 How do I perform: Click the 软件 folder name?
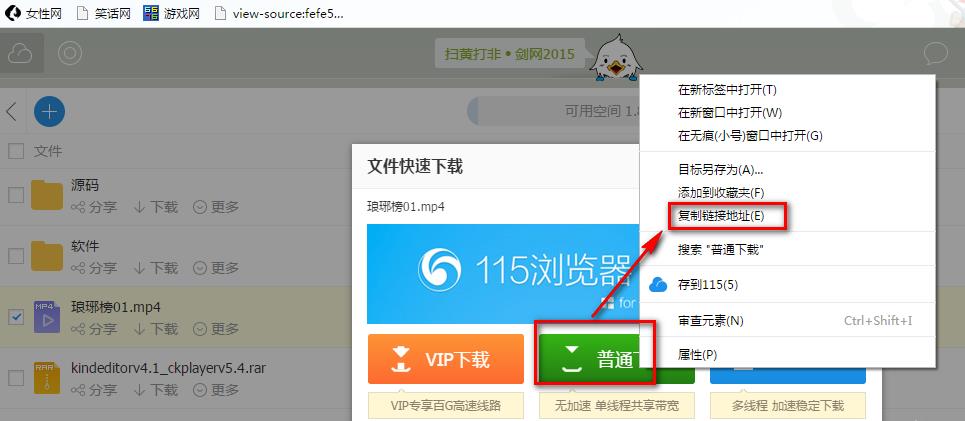(x=85, y=246)
